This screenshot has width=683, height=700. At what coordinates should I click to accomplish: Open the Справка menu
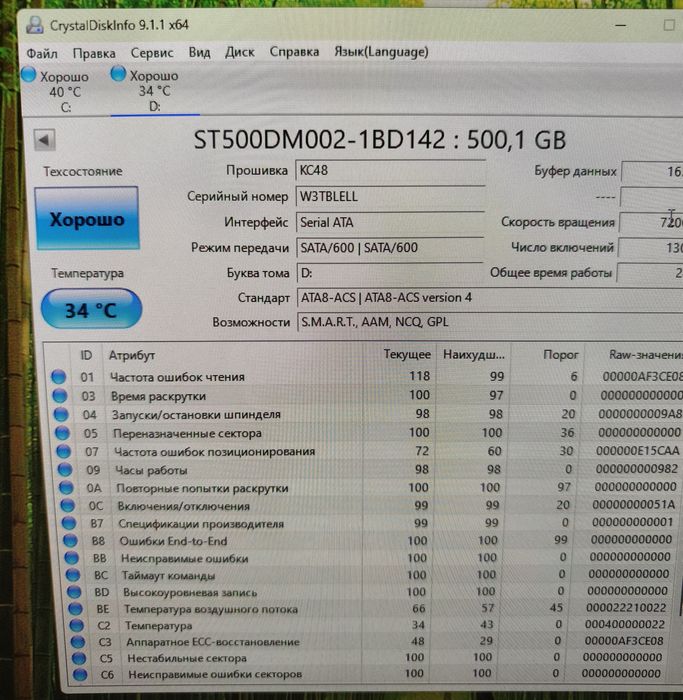pos(294,52)
